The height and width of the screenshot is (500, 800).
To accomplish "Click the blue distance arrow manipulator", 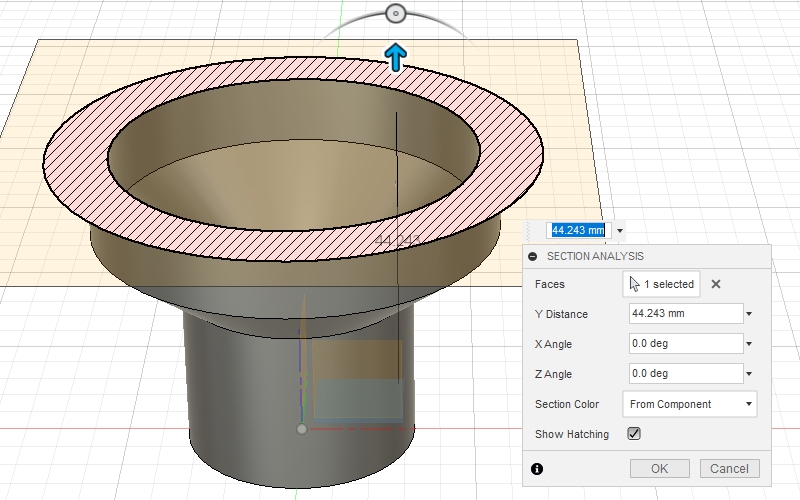I will [396, 57].
